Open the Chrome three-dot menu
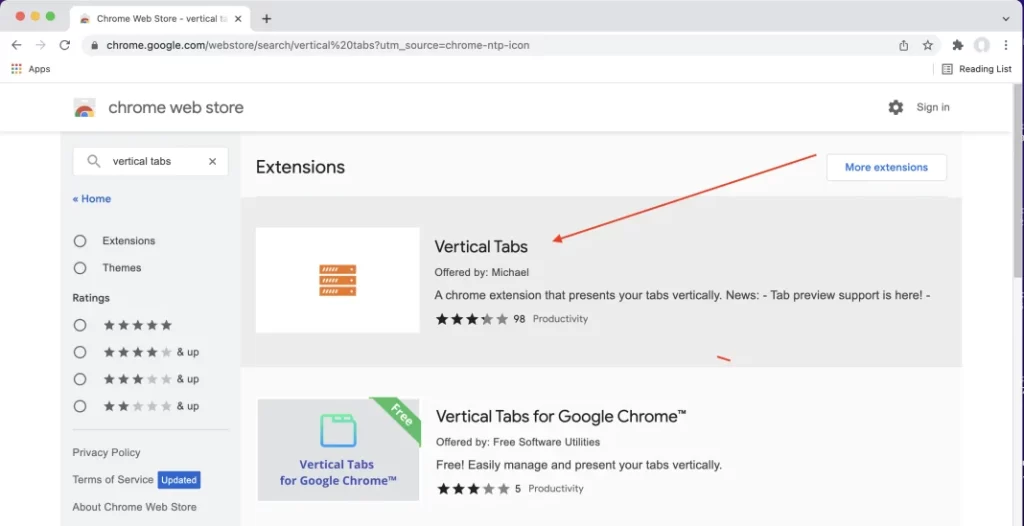Image resolution: width=1024 pixels, height=526 pixels. (1006, 45)
